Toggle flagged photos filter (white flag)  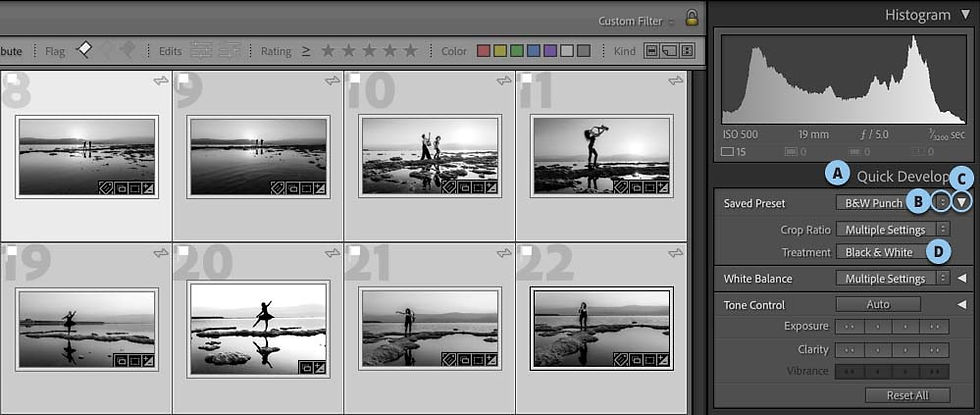pyautogui.click(x=84, y=51)
